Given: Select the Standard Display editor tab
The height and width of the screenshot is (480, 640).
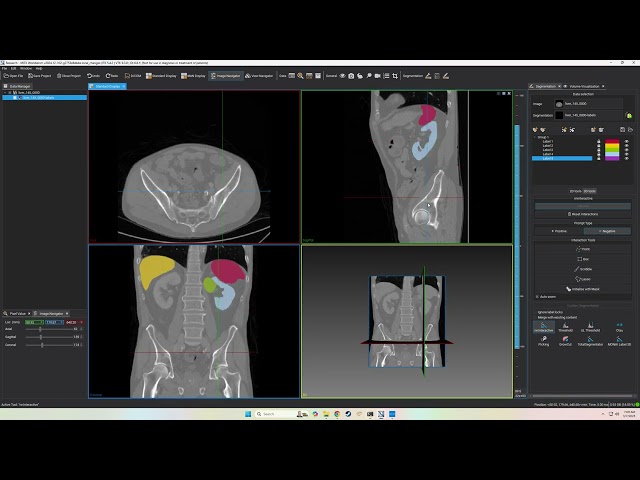Looking at the screenshot, I should tap(108, 87).
